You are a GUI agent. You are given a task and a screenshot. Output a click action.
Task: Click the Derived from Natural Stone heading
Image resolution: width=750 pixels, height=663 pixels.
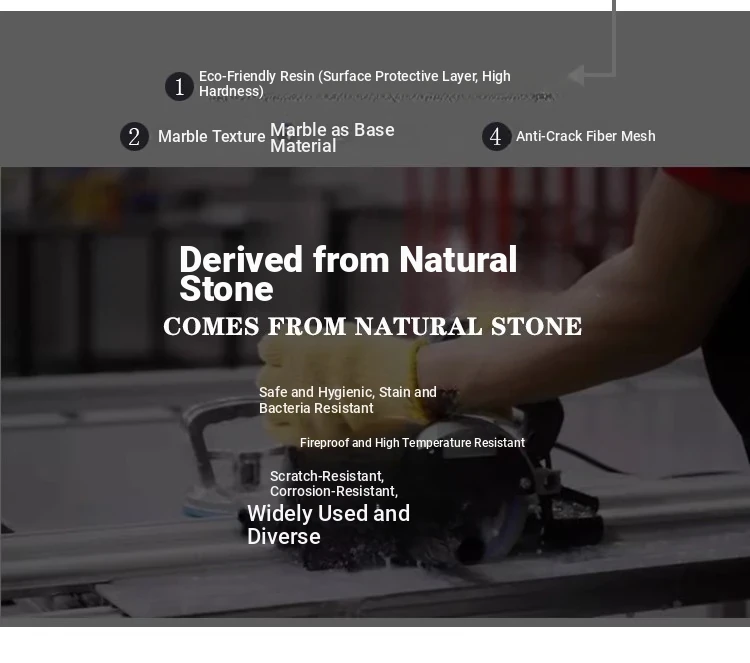[x=347, y=274]
